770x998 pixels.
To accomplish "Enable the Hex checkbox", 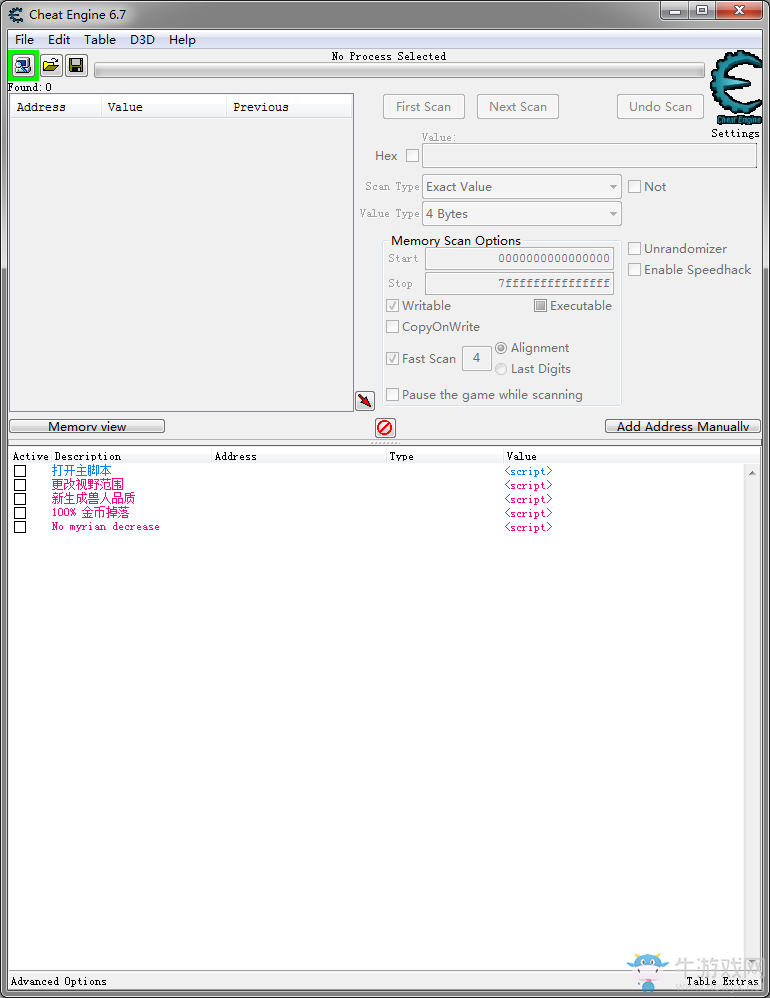I will [x=412, y=155].
